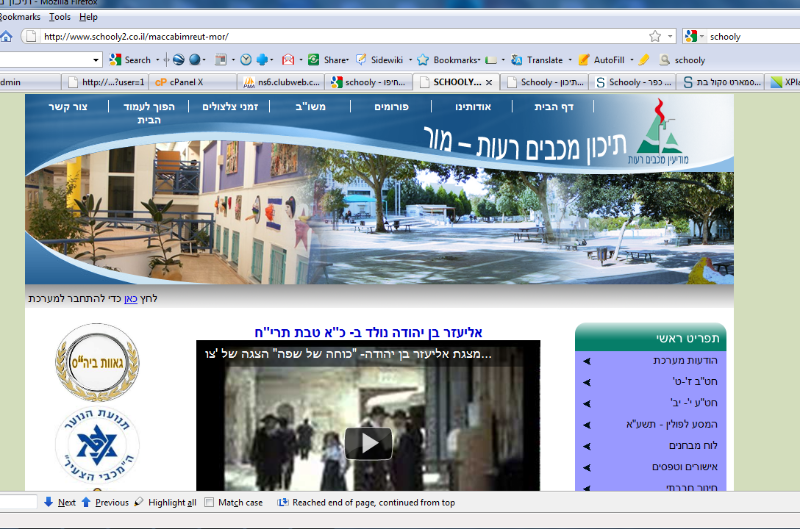Open the Gmail icon dropdown arrow
800x529 pixels.
coord(301,60)
